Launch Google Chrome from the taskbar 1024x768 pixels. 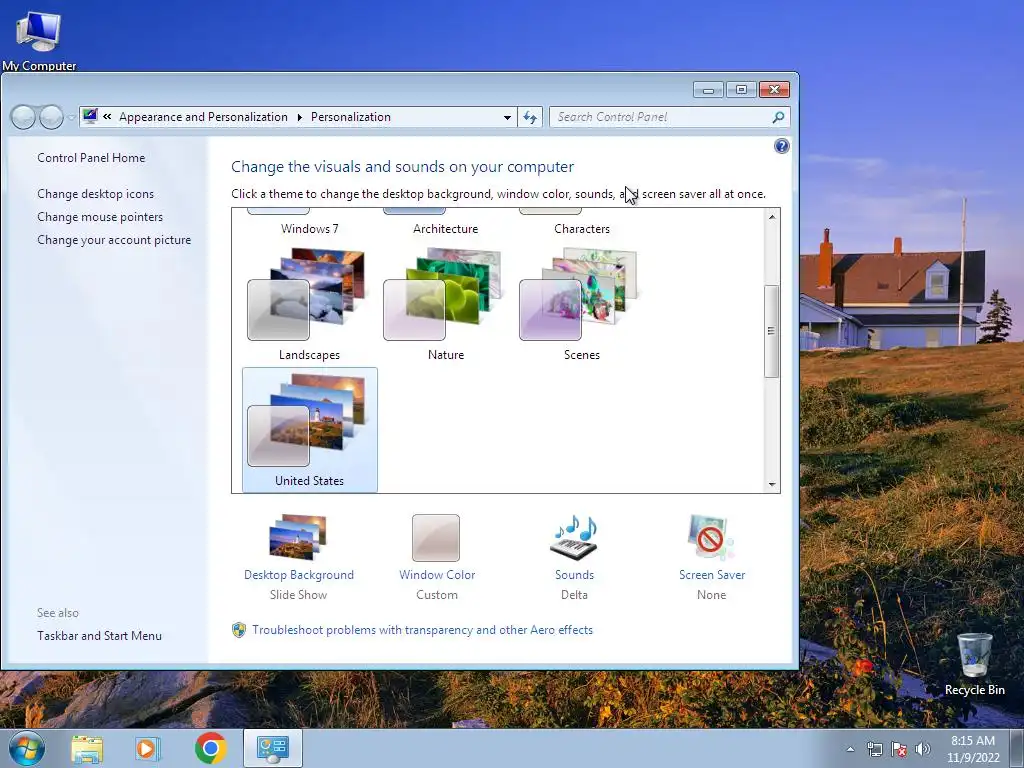(210, 748)
